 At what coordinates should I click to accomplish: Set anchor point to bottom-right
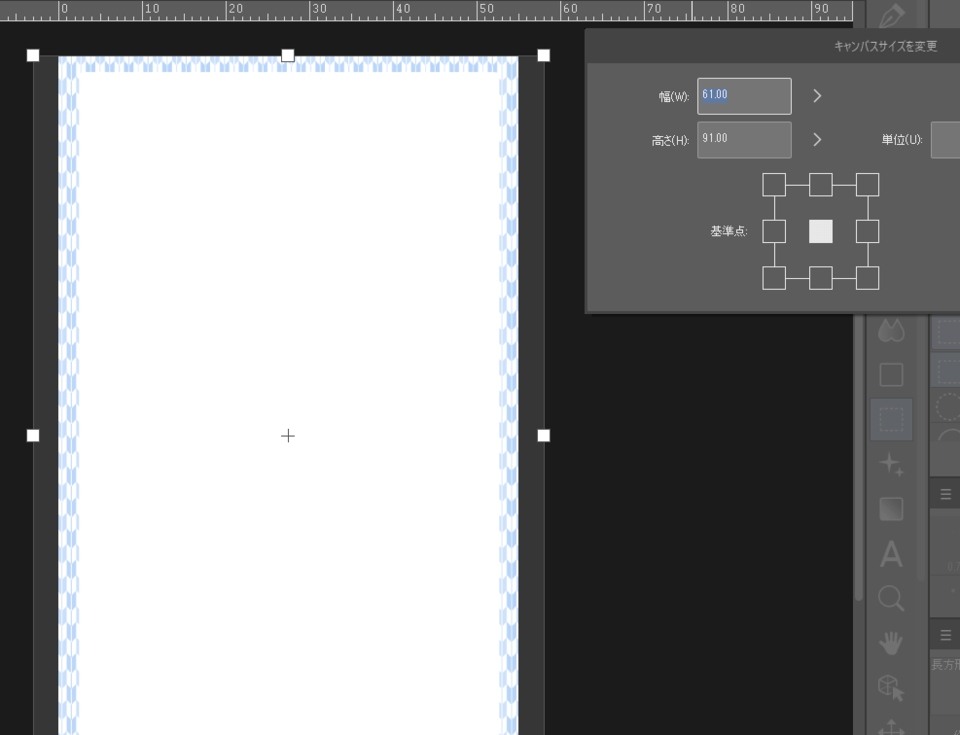868,278
